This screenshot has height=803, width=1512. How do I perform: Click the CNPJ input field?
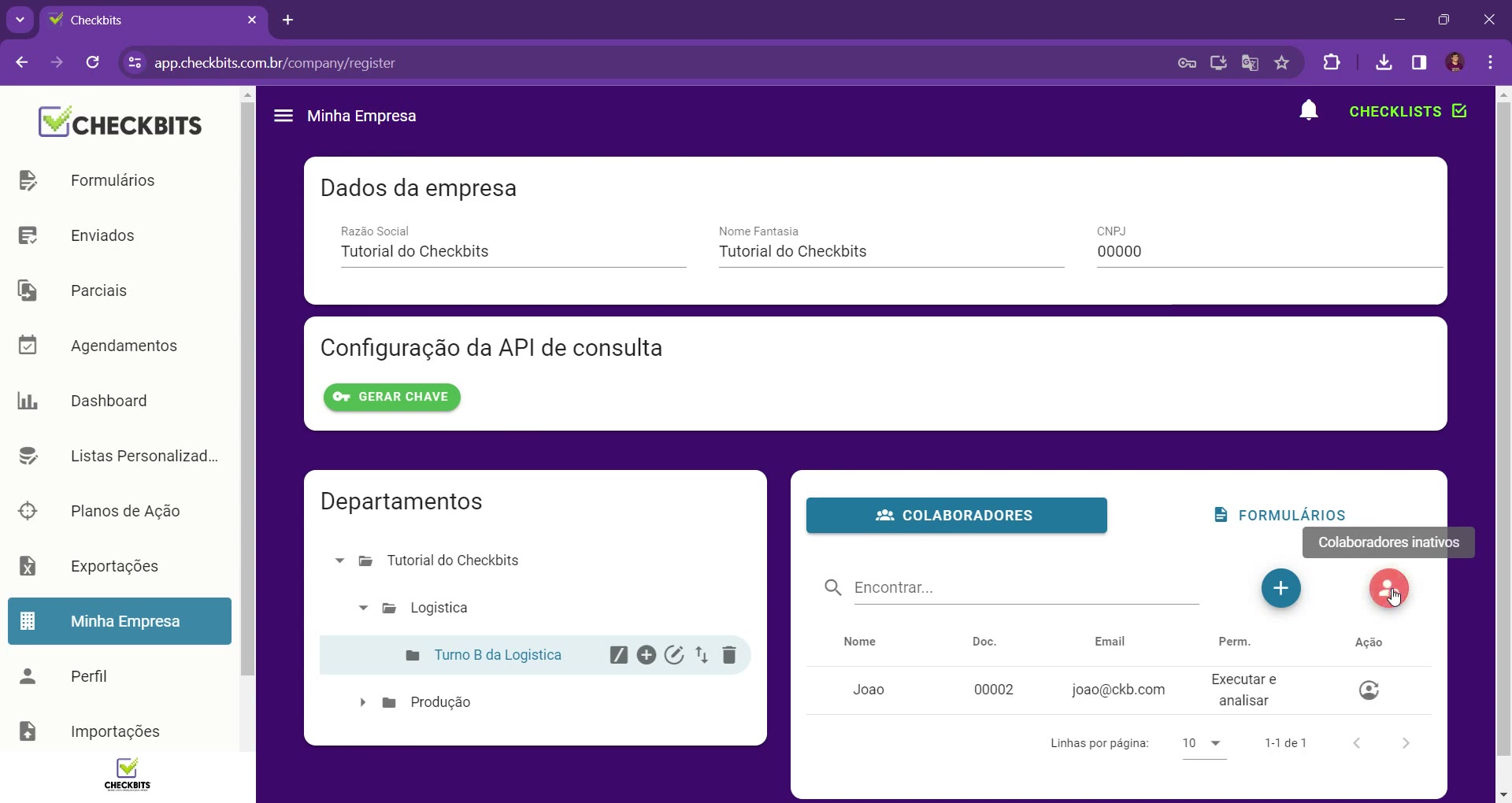pos(1269,252)
